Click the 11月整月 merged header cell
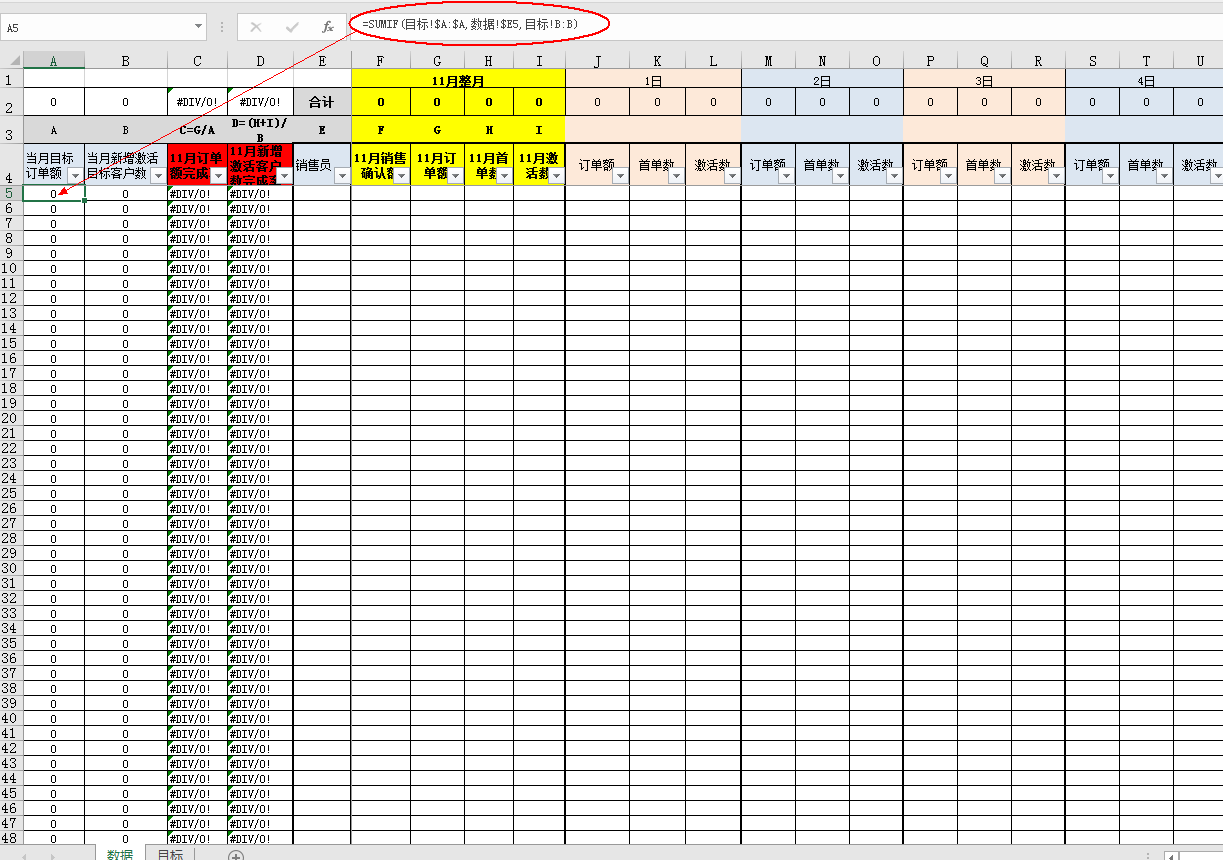 [x=458, y=79]
